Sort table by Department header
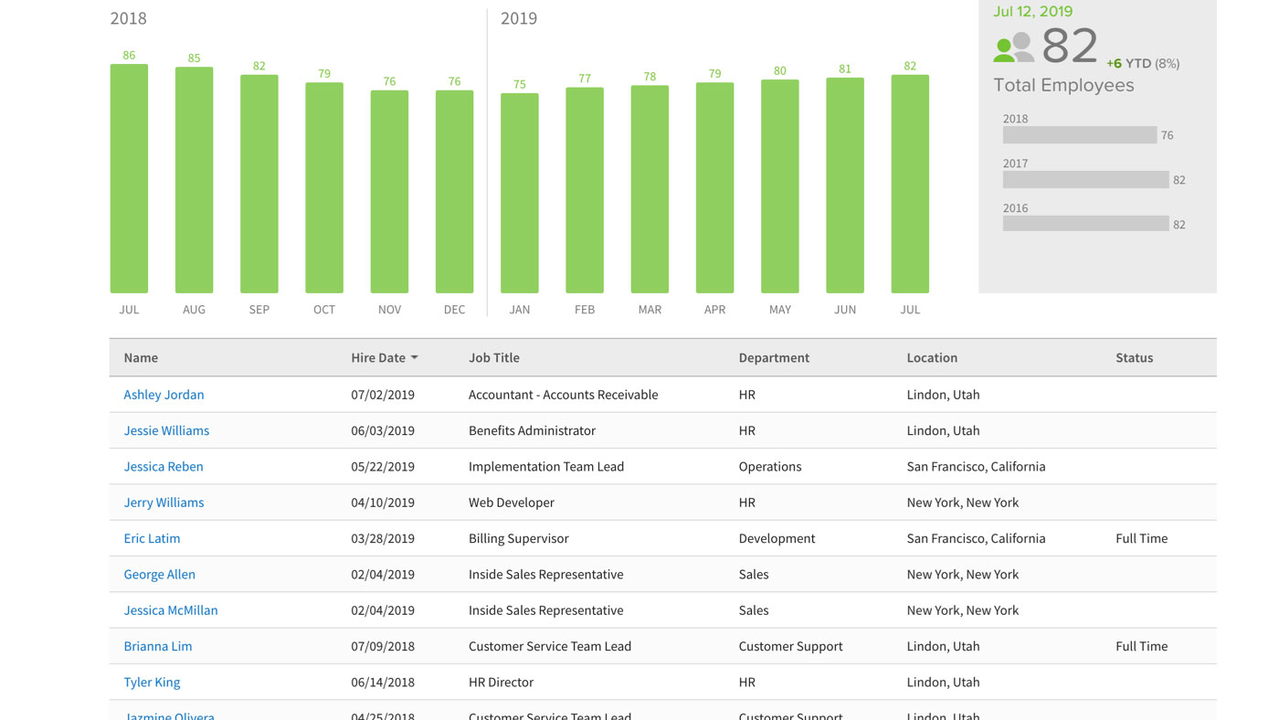Viewport: 1279px width, 720px height. point(774,358)
